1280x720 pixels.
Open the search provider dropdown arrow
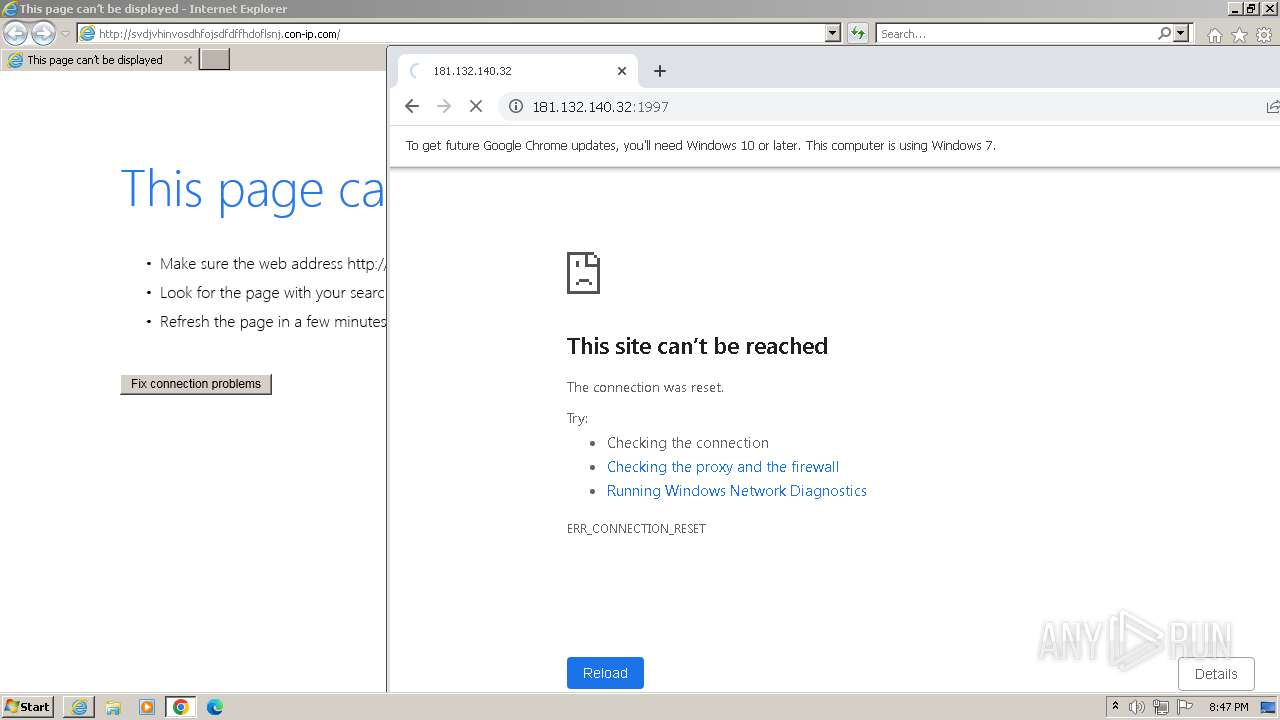click(x=1181, y=33)
